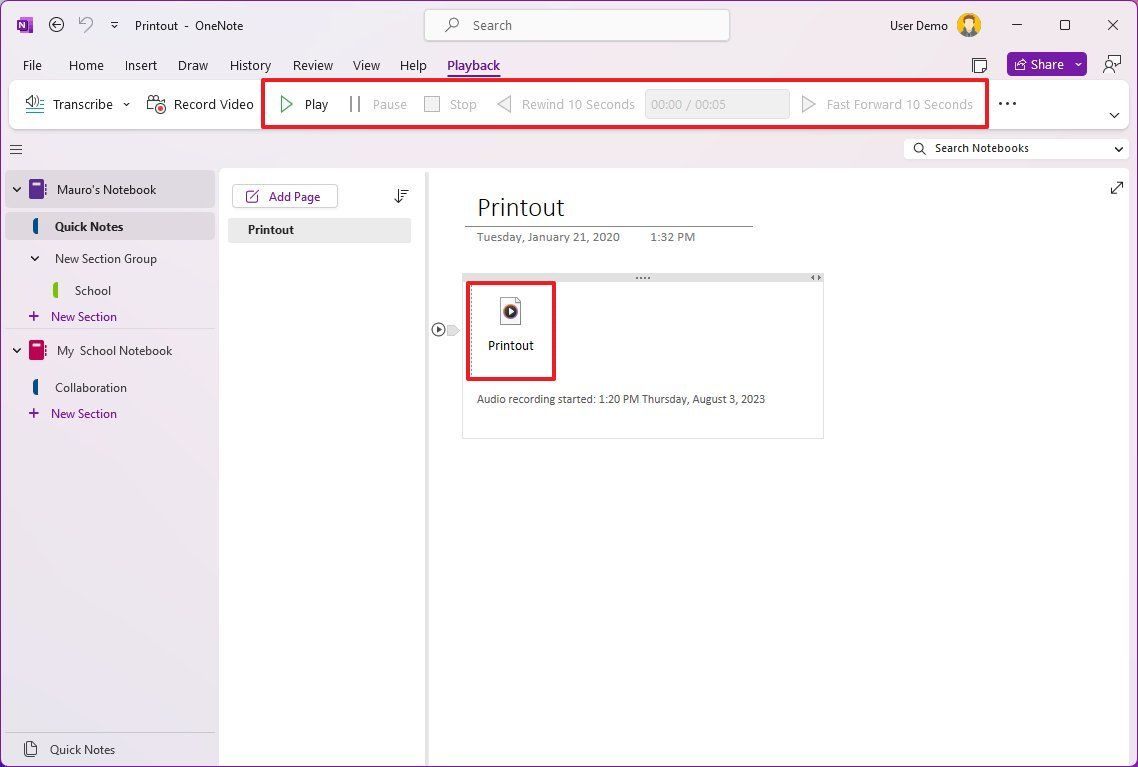Image resolution: width=1138 pixels, height=767 pixels.
Task: Open more playback options via the ellipsis
Action: (x=1007, y=103)
